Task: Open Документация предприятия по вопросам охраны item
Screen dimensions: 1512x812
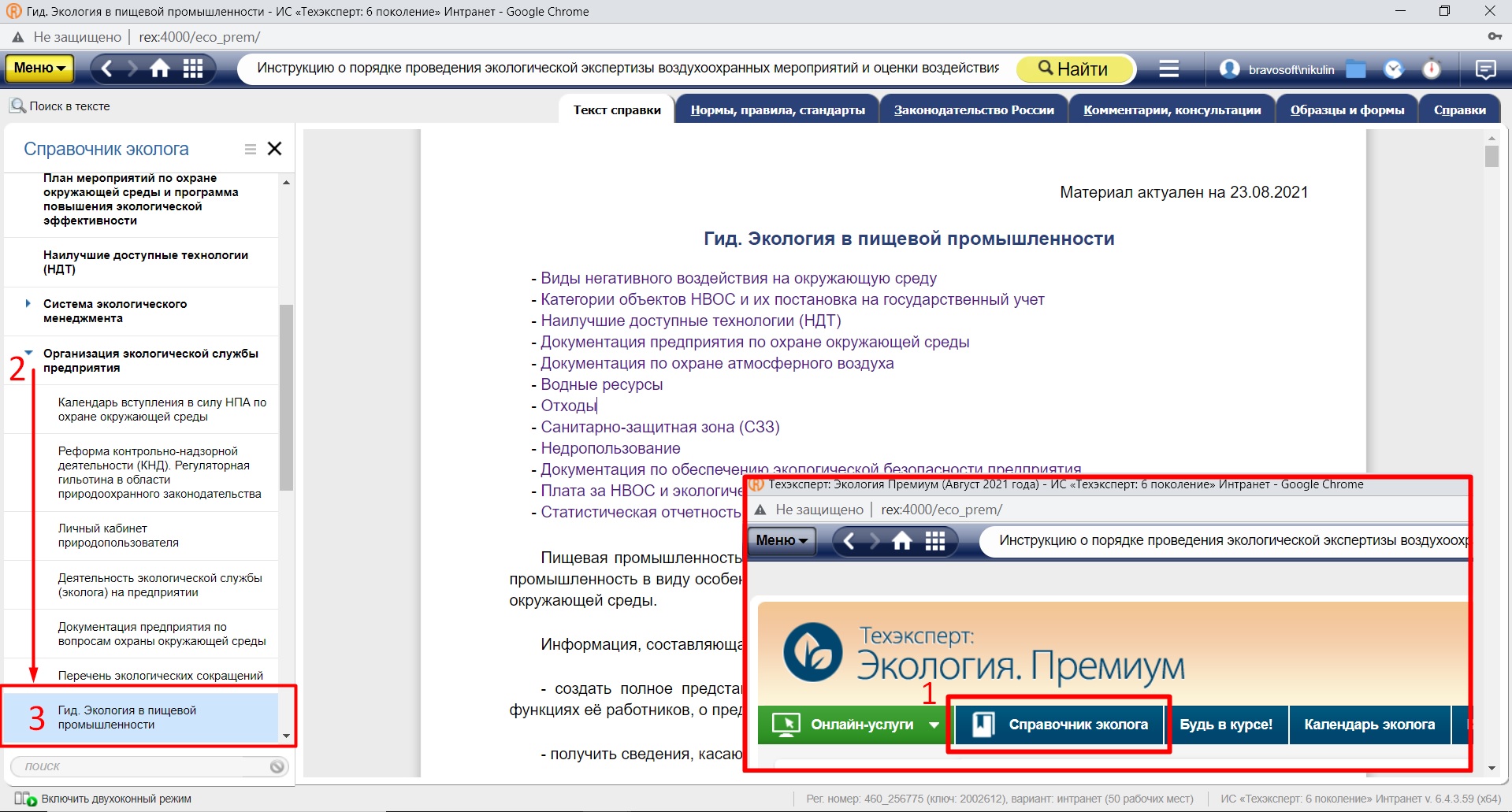Action: 141,634
